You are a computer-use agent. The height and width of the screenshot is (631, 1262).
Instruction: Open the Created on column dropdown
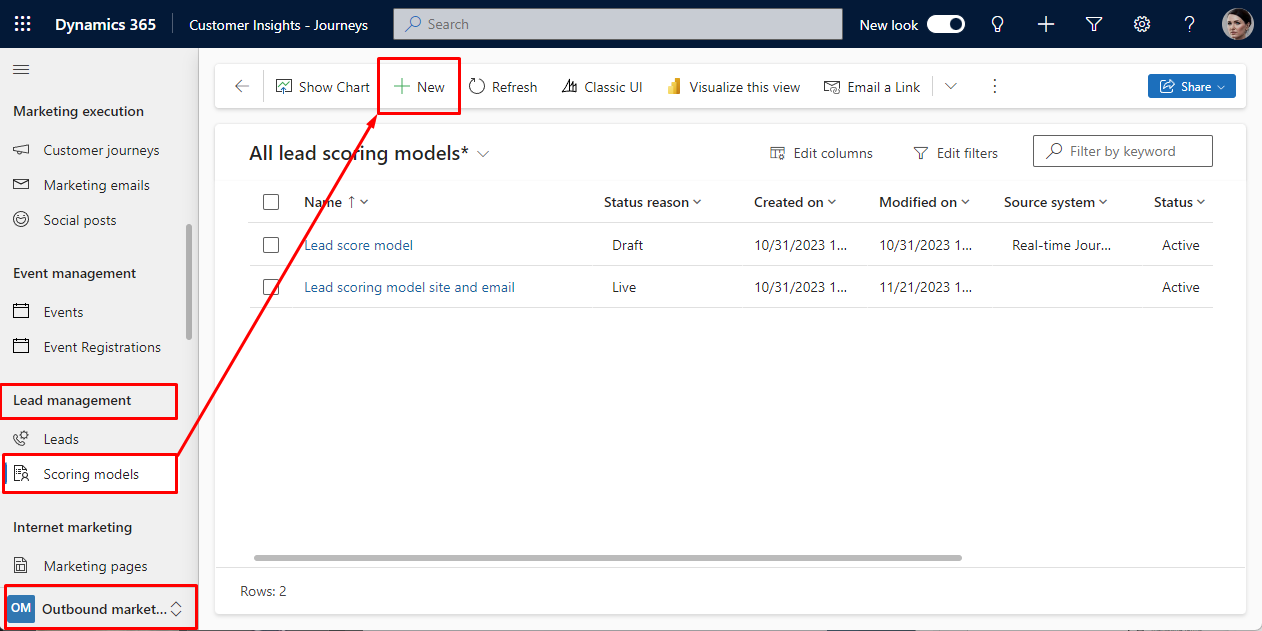click(795, 202)
